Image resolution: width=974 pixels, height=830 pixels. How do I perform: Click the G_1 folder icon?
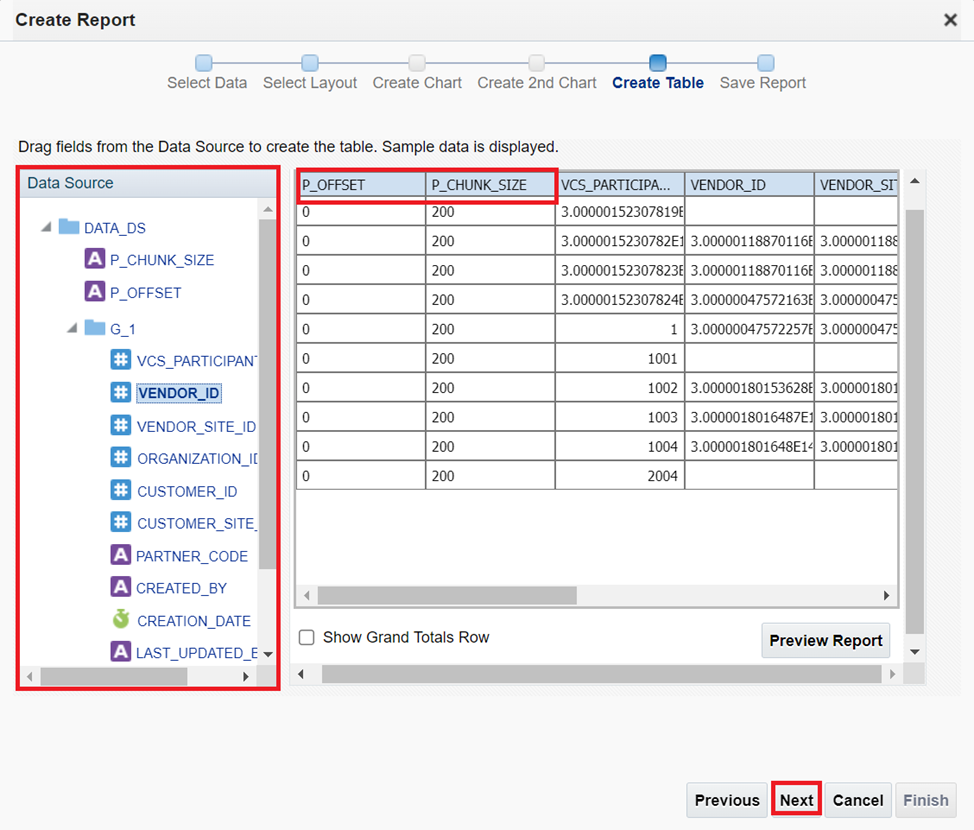click(x=94, y=327)
